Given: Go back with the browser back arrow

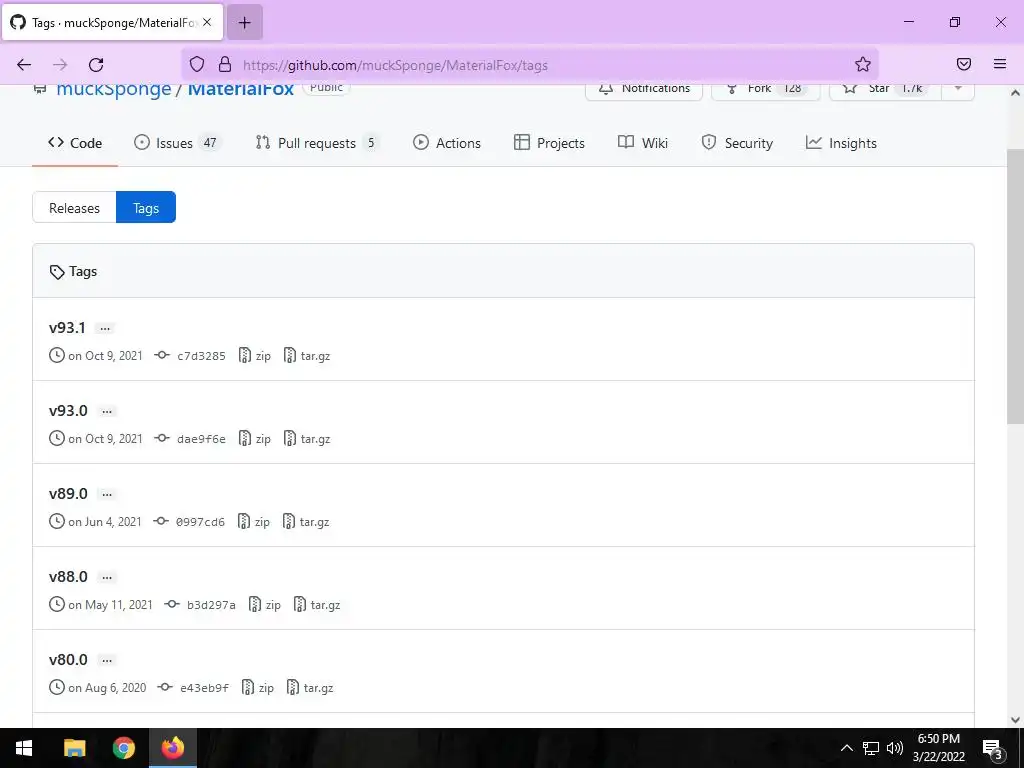Looking at the screenshot, I should click(24, 65).
